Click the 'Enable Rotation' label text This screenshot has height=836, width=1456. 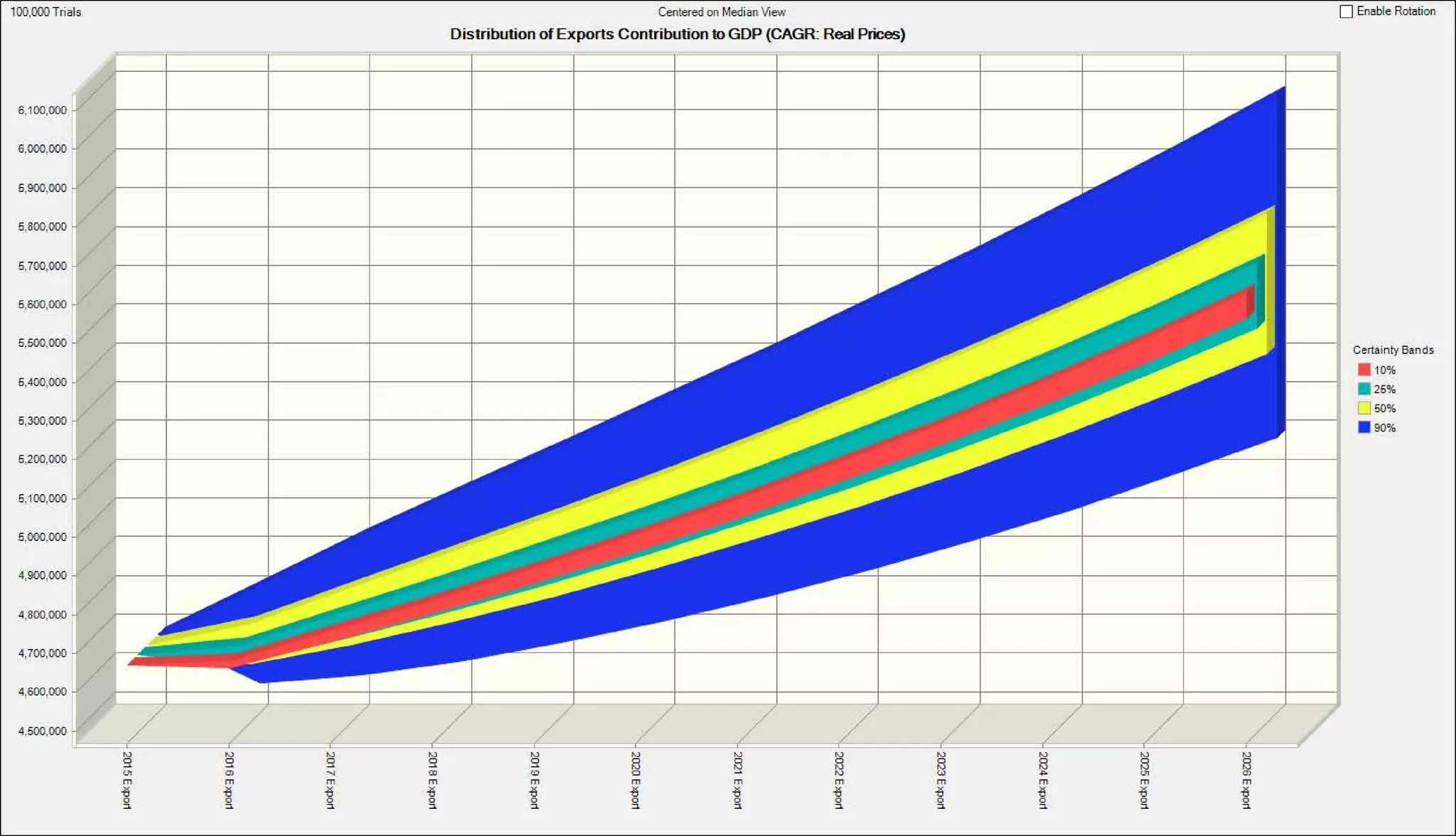(1396, 11)
